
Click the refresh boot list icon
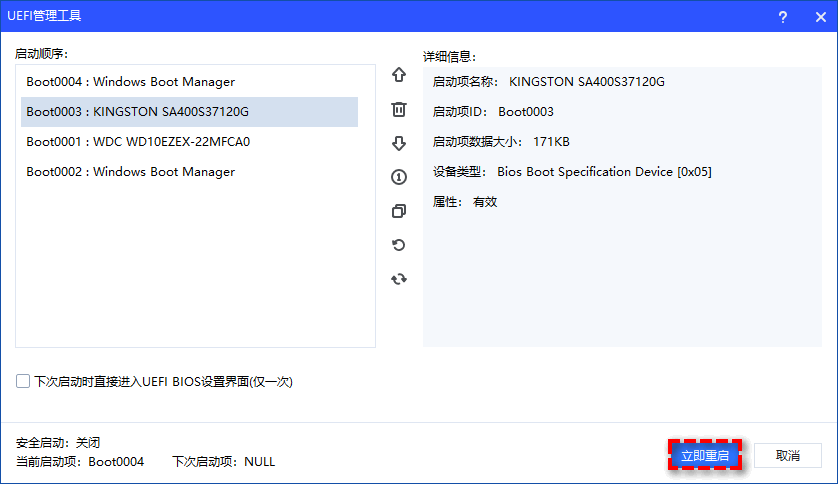point(399,279)
